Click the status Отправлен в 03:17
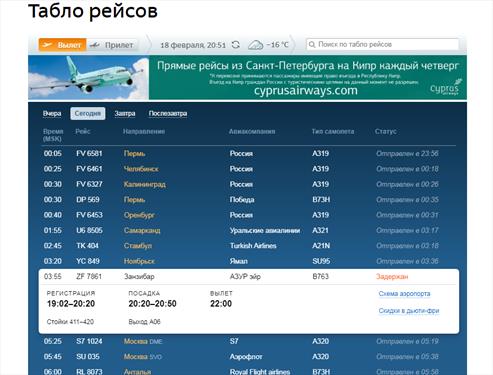 [407, 230]
